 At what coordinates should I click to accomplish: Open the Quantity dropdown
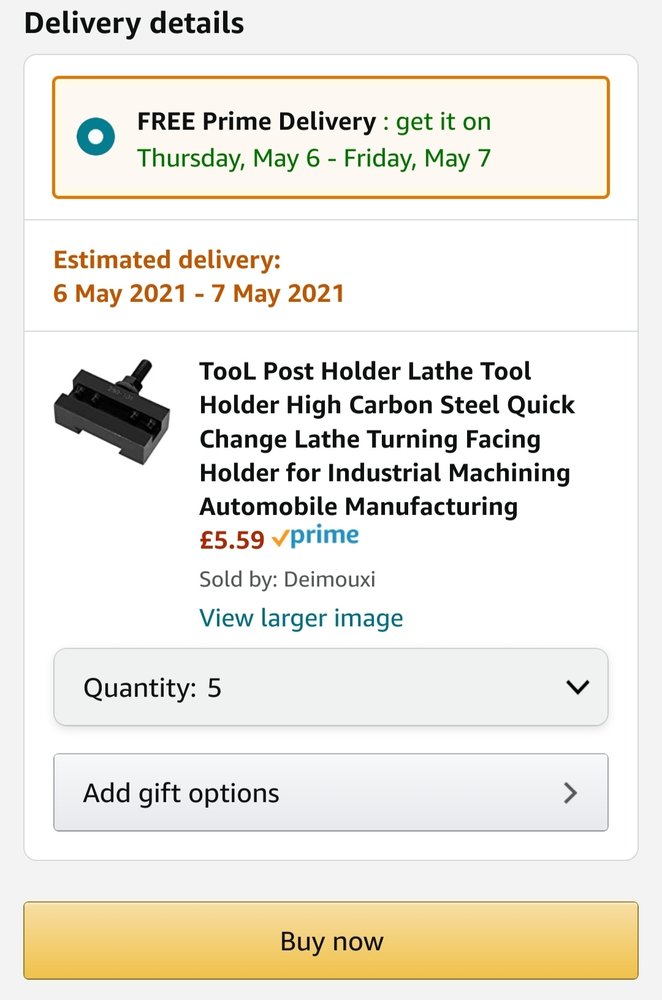click(x=330, y=687)
